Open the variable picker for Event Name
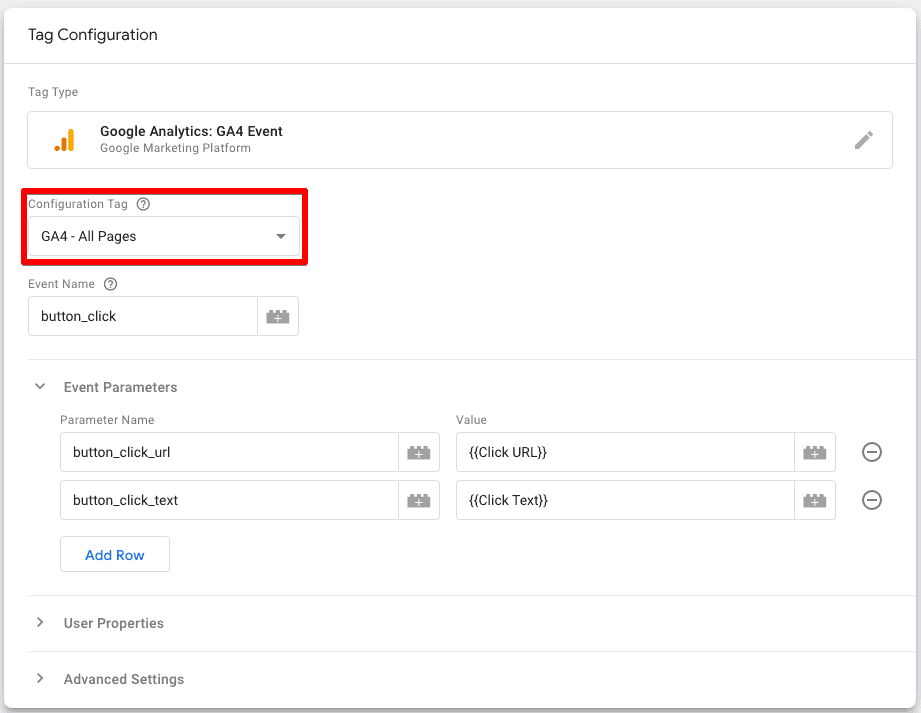Image resolution: width=921 pixels, height=713 pixels. (277, 315)
